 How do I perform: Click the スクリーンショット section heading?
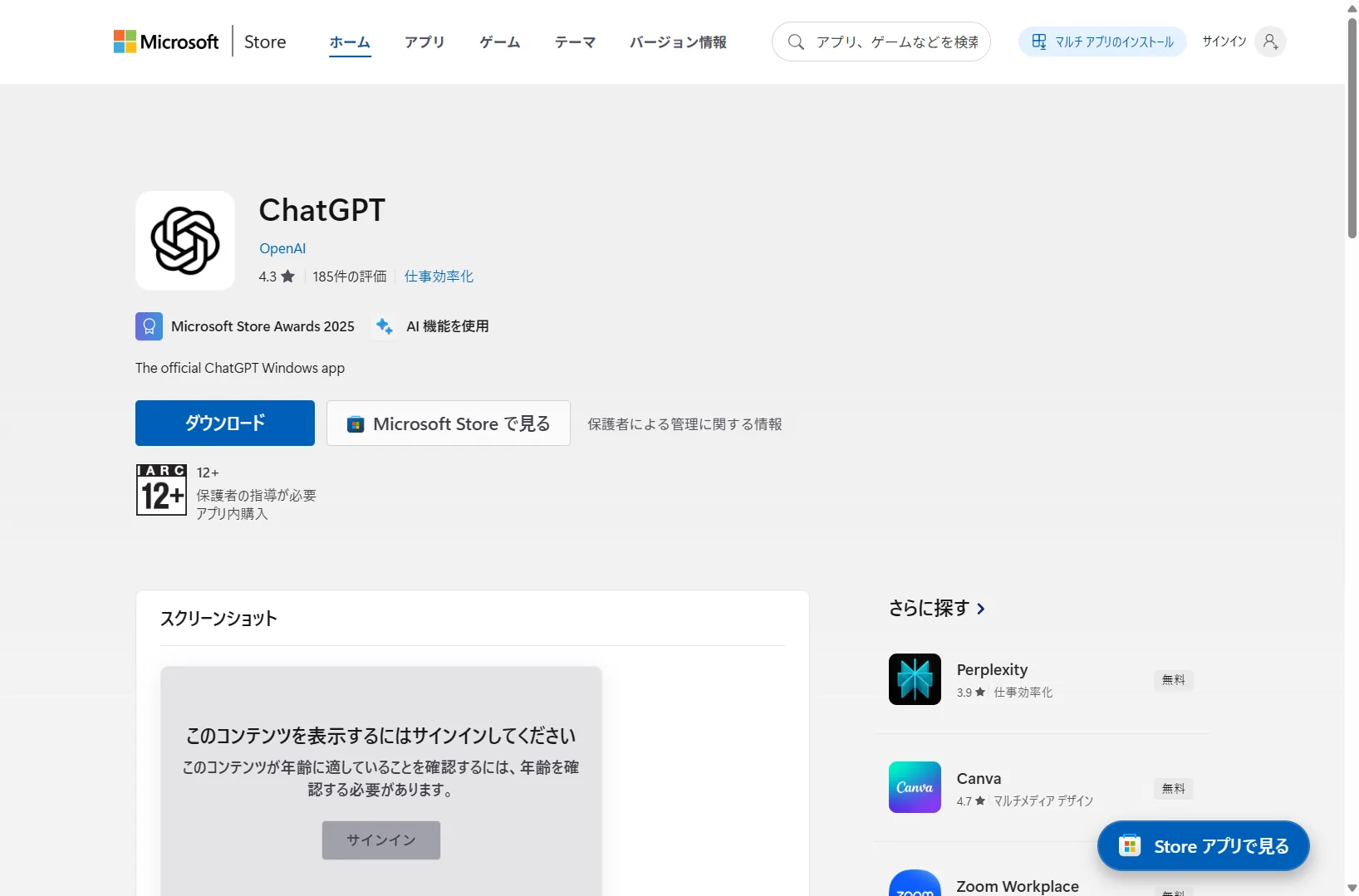(x=218, y=618)
